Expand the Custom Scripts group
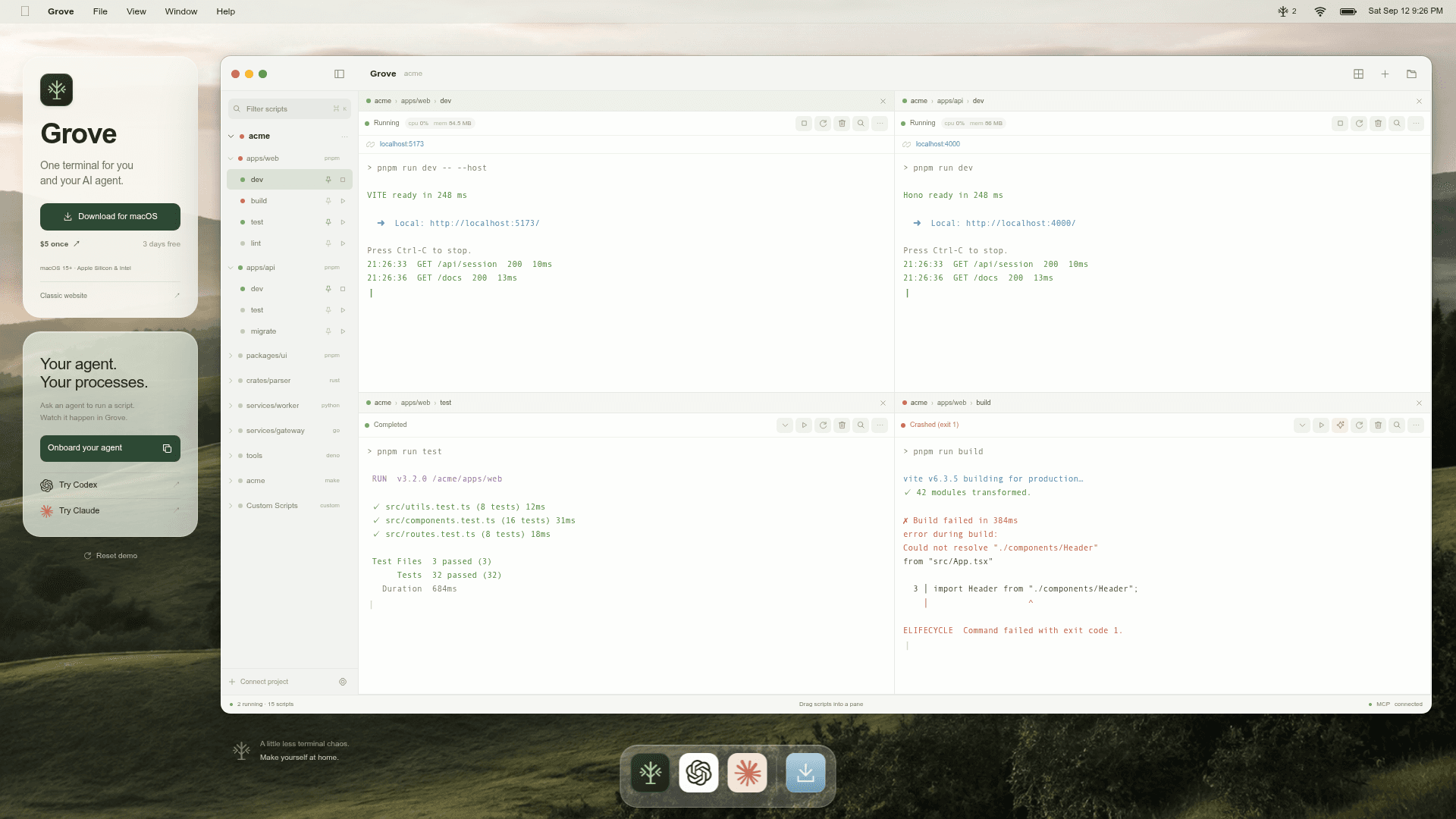This screenshot has width=1456, height=819. [231, 506]
